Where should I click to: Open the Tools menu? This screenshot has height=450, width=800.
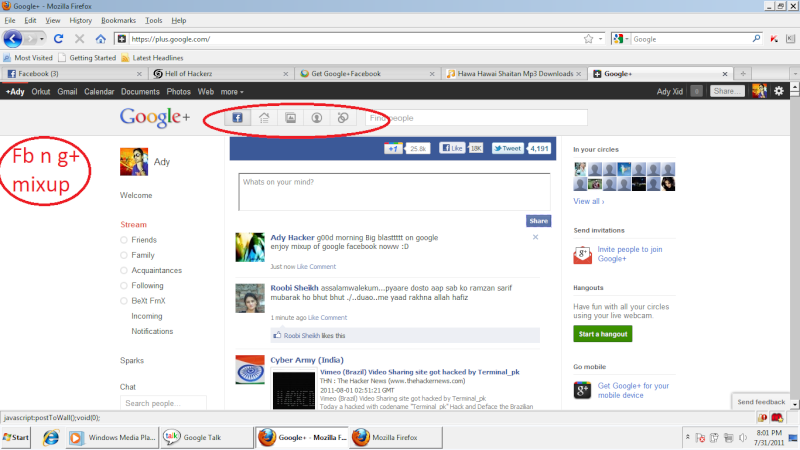coord(153,20)
